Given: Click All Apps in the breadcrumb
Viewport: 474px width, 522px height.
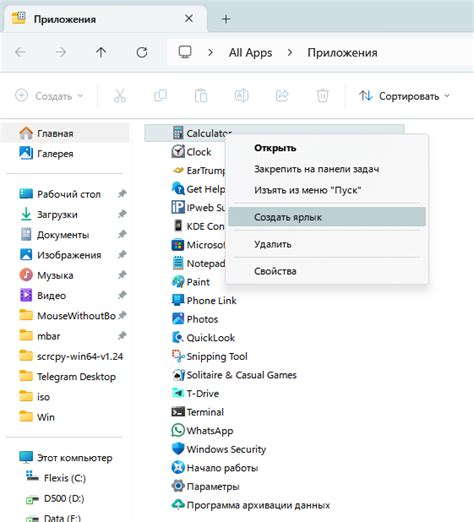Looking at the screenshot, I should coord(250,52).
